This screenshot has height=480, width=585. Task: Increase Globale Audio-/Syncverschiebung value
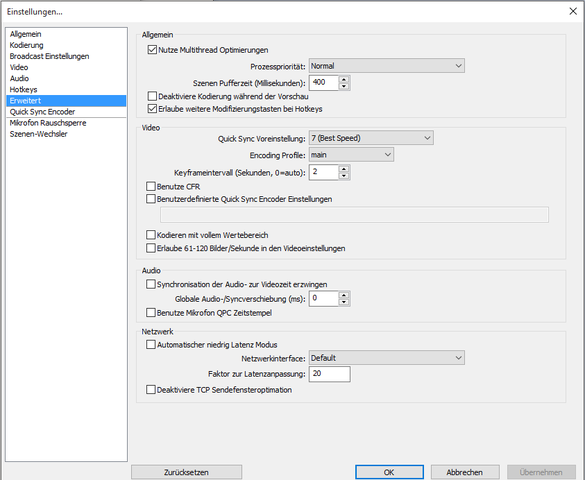click(x=344, y=295)
